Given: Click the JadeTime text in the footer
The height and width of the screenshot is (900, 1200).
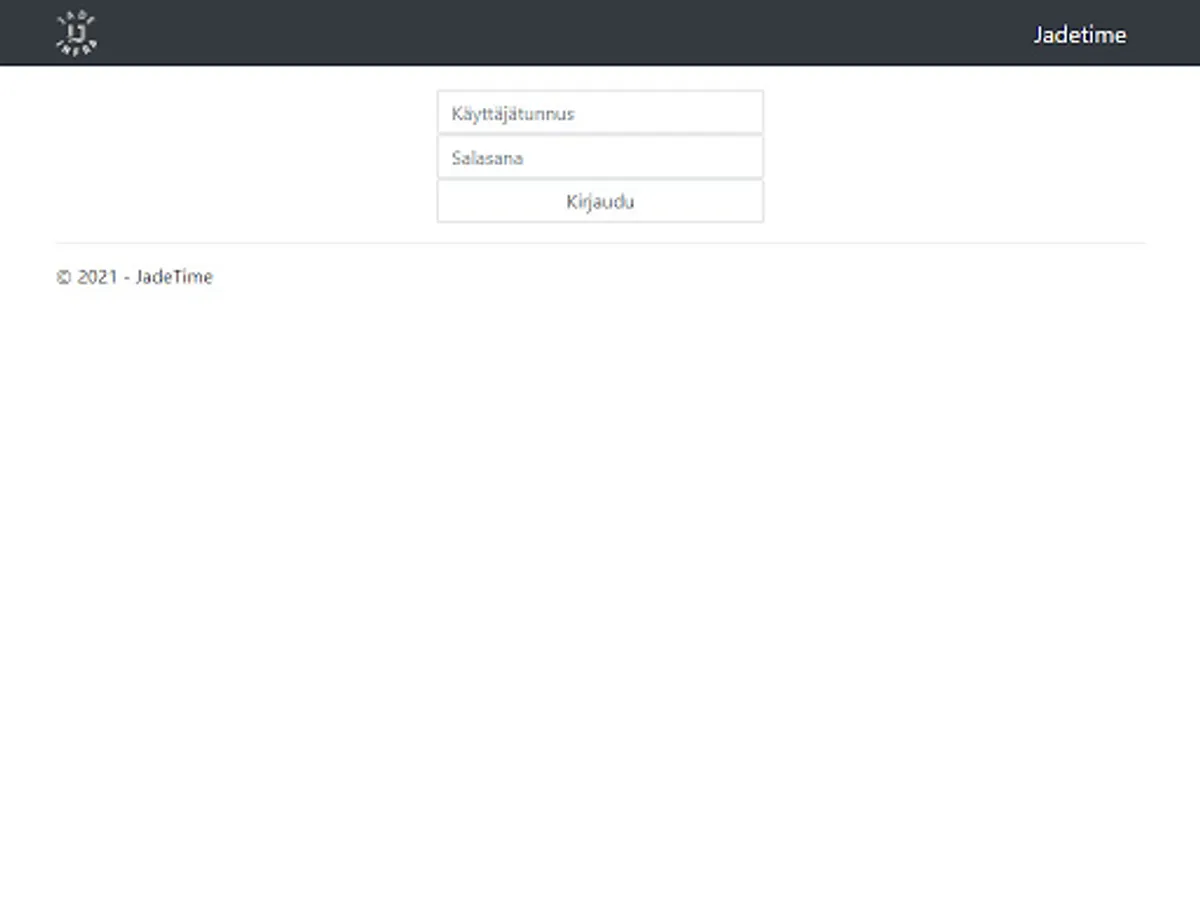Looking at the screenshot, I should [x=176, y=276].
